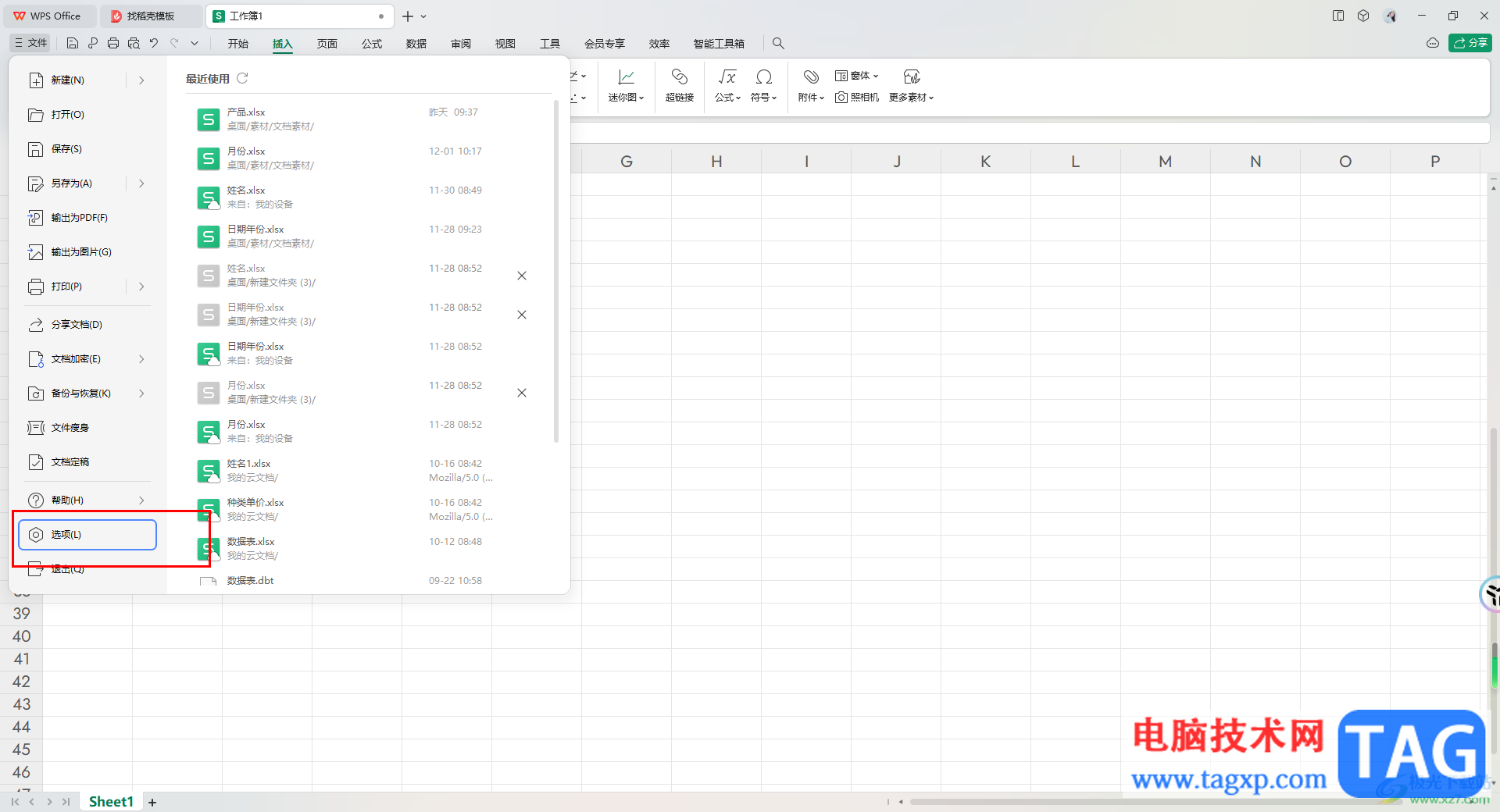Viewport: 1500px width, 812px height.
Task: Click the File (文件) menu button
Action: point(30,44)
